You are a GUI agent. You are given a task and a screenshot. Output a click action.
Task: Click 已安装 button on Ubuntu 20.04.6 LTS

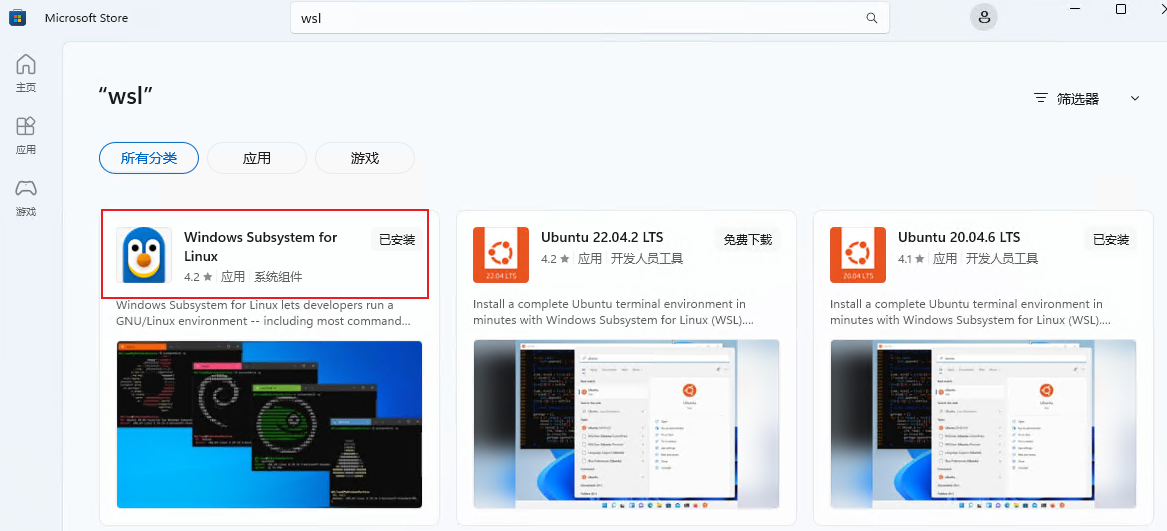[x=1111, y=240]
